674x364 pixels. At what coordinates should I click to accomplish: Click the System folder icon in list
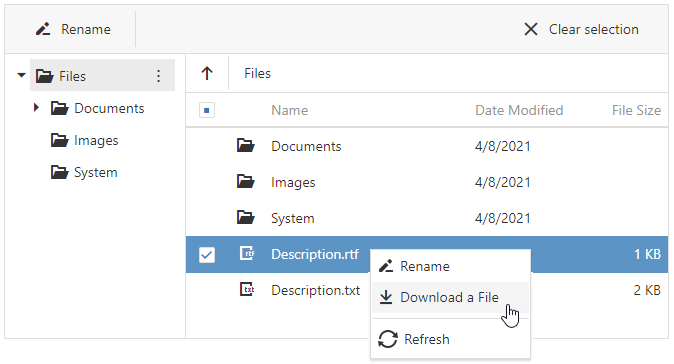point(245,218)
